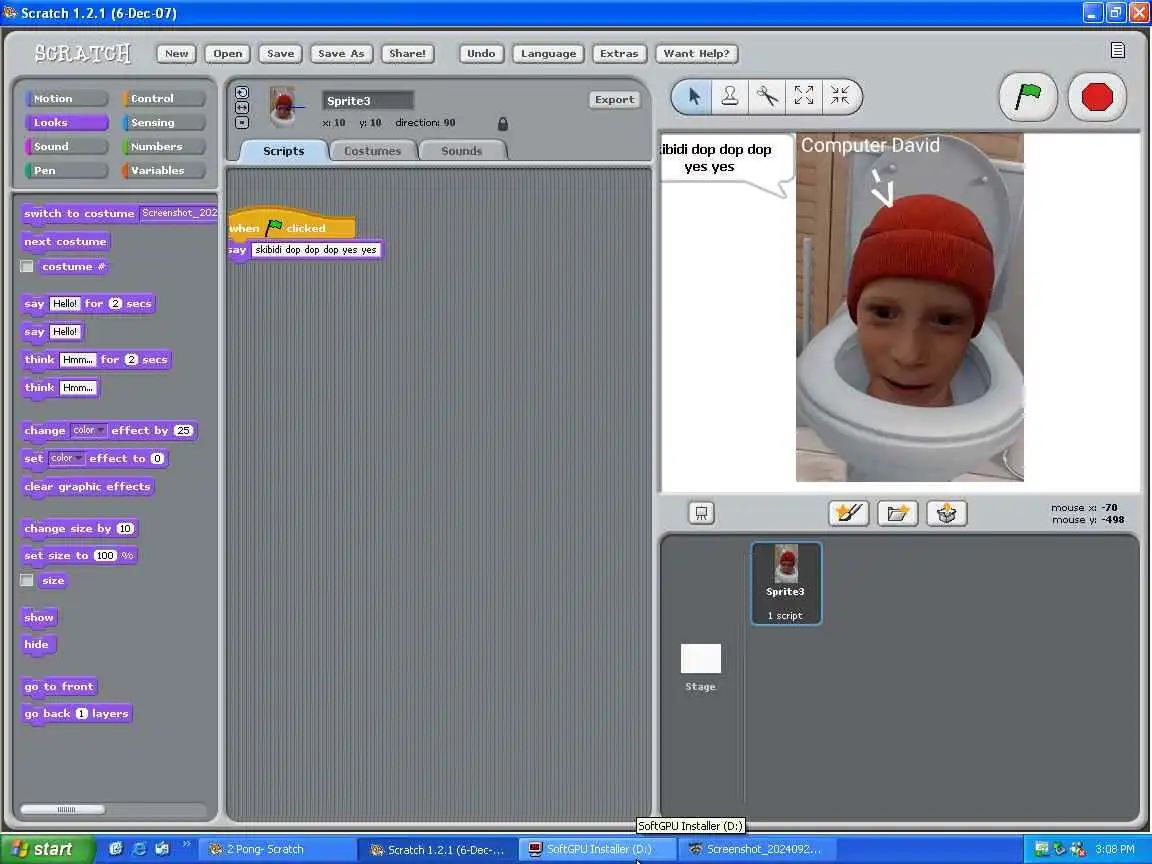Open costume dropdown in switch to costume block

click(x=179, y=213)
